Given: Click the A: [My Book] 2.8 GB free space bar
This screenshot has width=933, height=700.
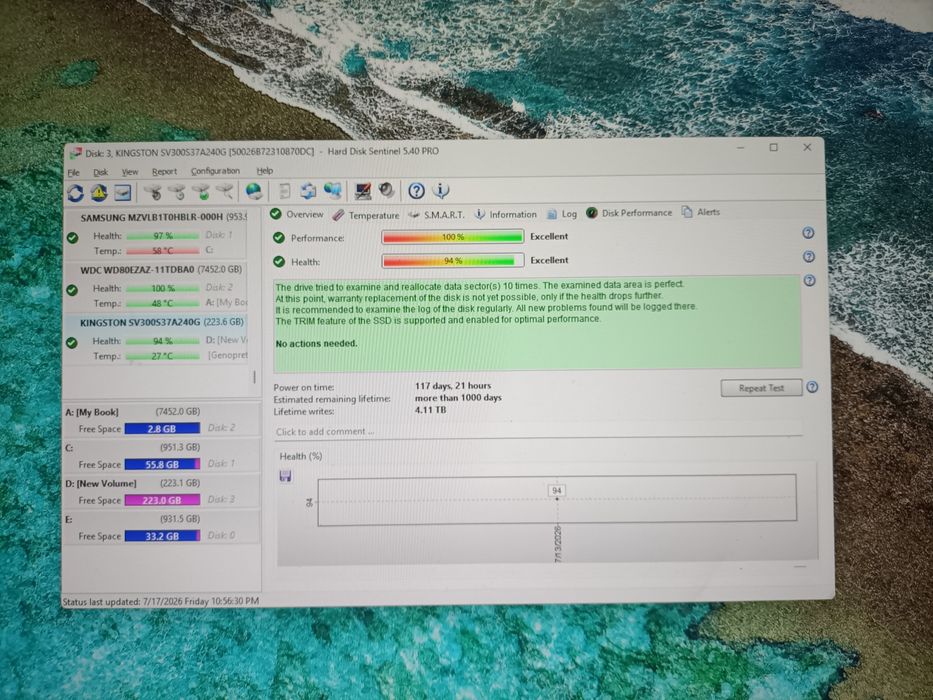Looking at the screenshot, I should pyautogui.click(x=162, y=428).
